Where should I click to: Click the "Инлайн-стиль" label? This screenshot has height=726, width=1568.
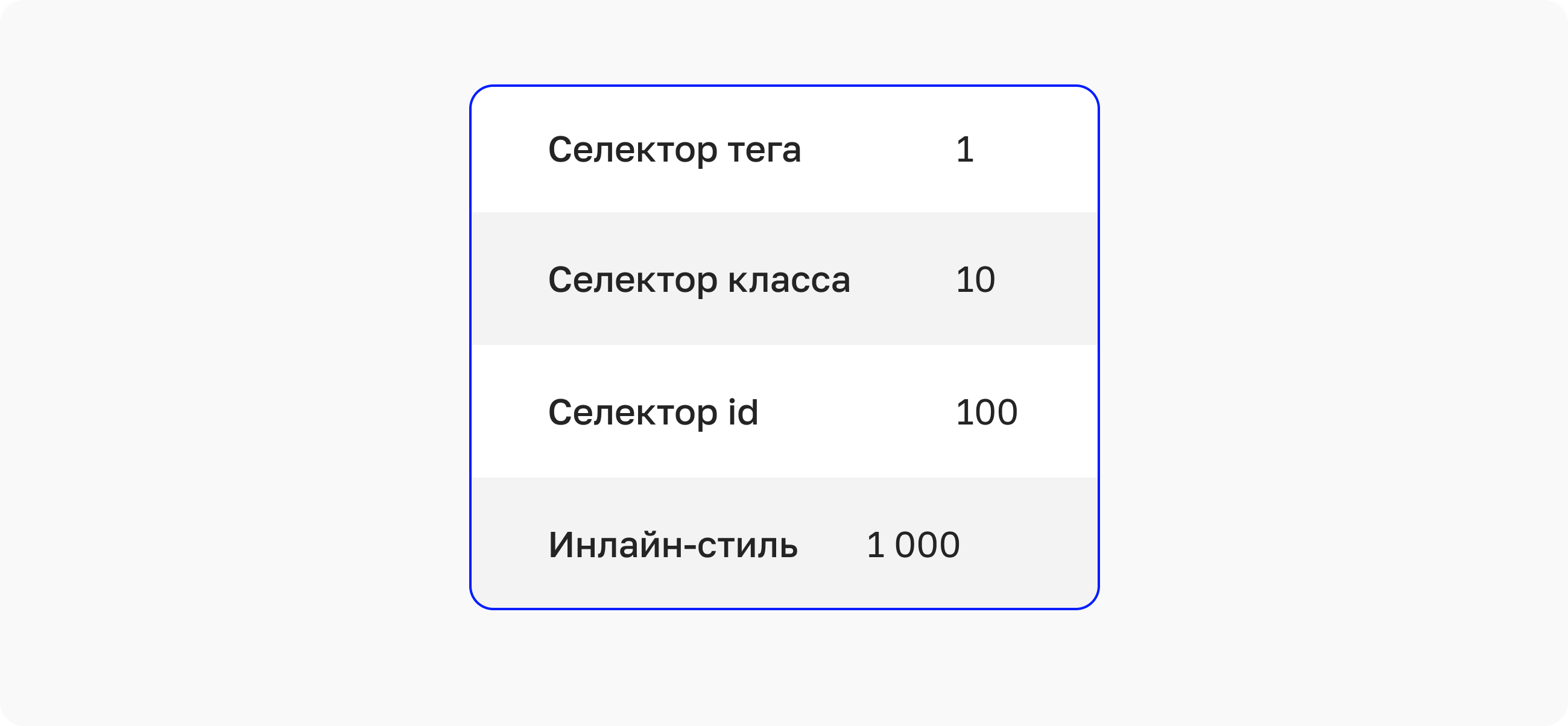click(x=672, y=544)
